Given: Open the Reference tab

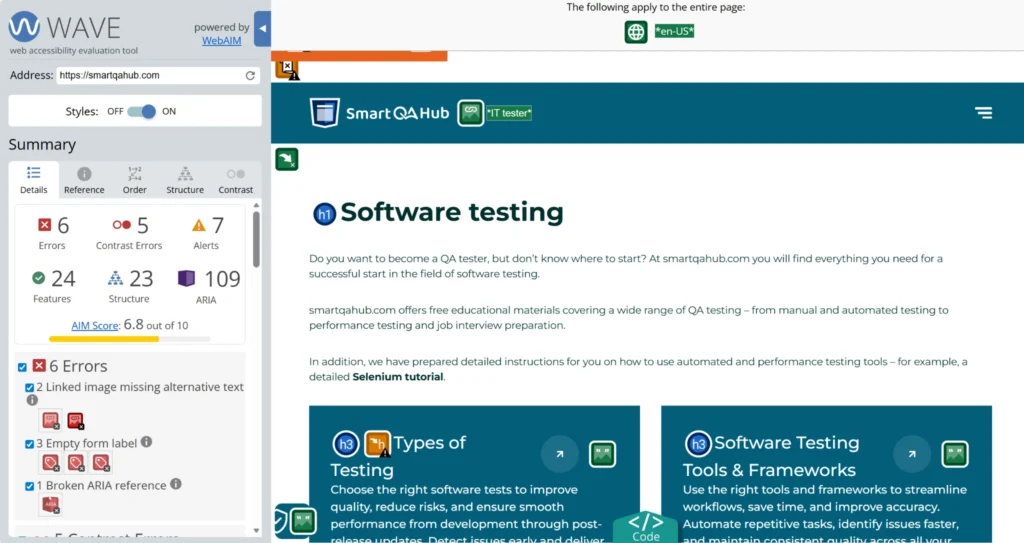Looking at the screenshot, I should pos(84,180).
